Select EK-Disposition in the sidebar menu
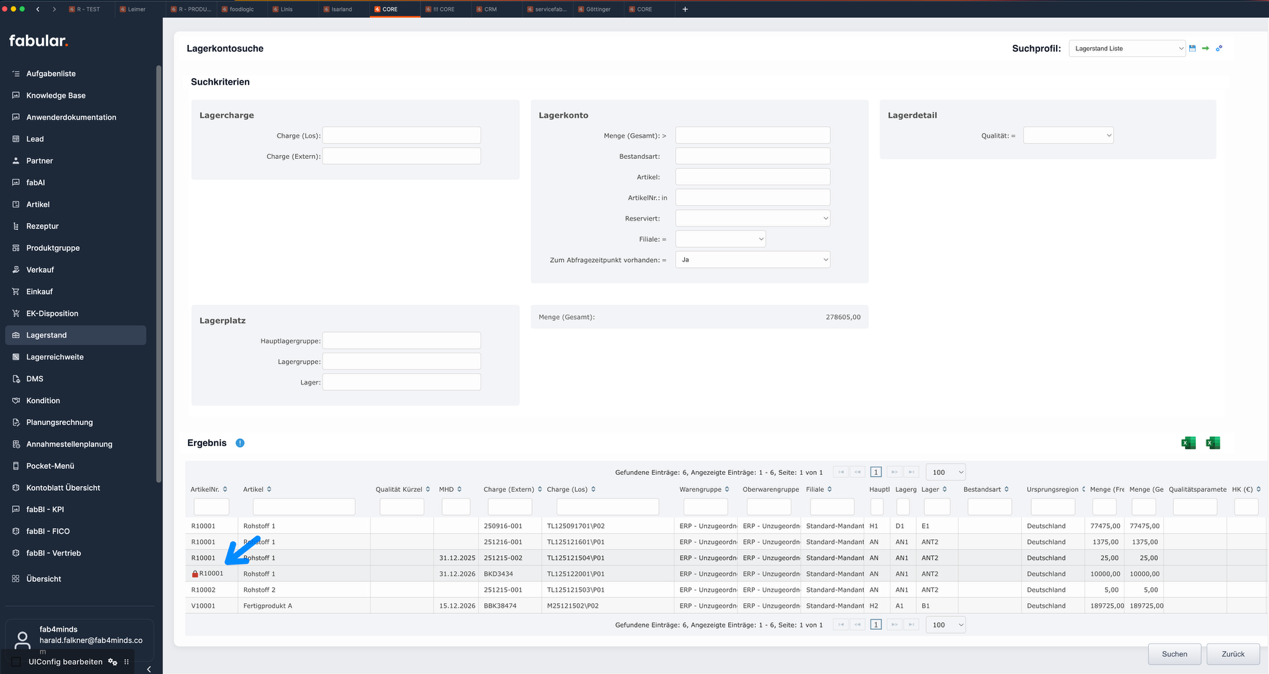Image resolution: width=1269 pixels, height=674 pixels. tap(52, 313)
